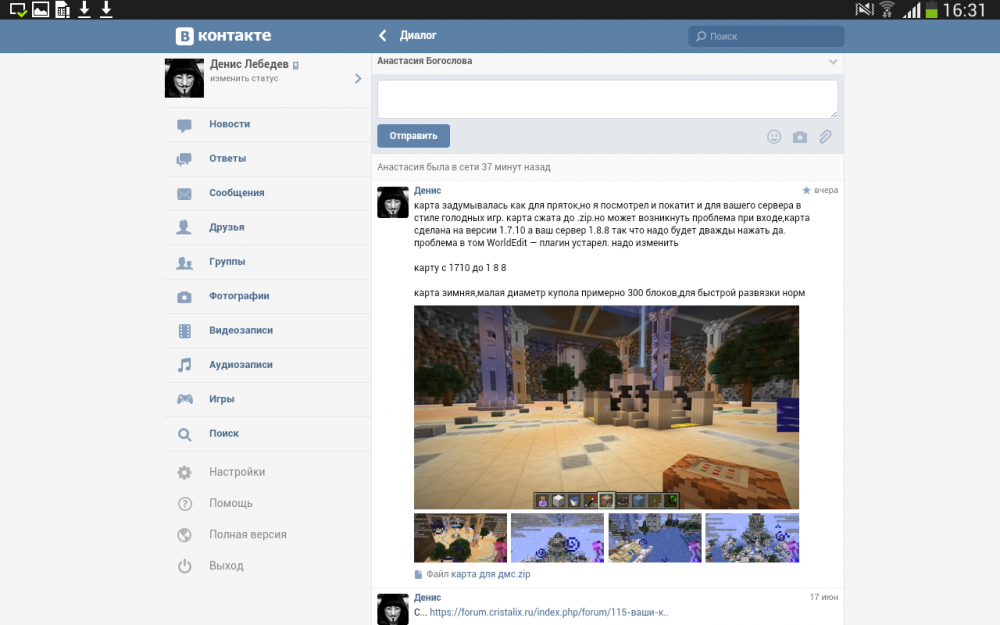This screenshot has height=625, width=1000.
Task: Click the camera icon to attach a photo
Action: coord(799,136)
